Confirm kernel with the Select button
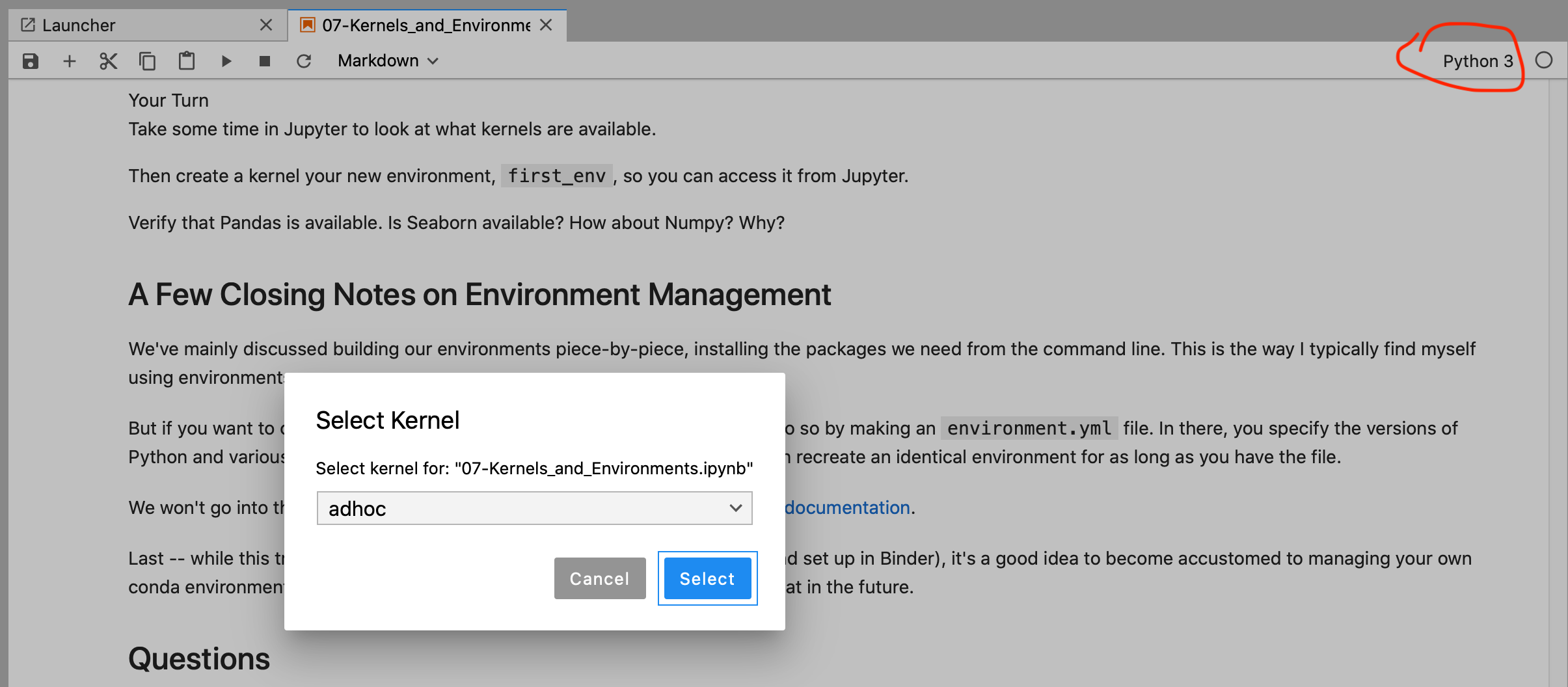This screenshot has height=687, width=1568. point(707,578)
